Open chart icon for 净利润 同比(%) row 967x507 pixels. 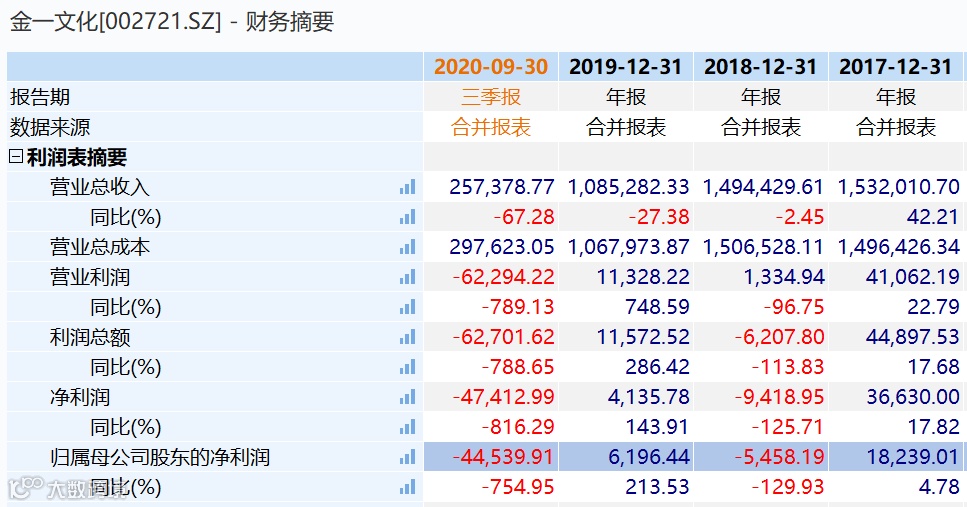[407, 427]
